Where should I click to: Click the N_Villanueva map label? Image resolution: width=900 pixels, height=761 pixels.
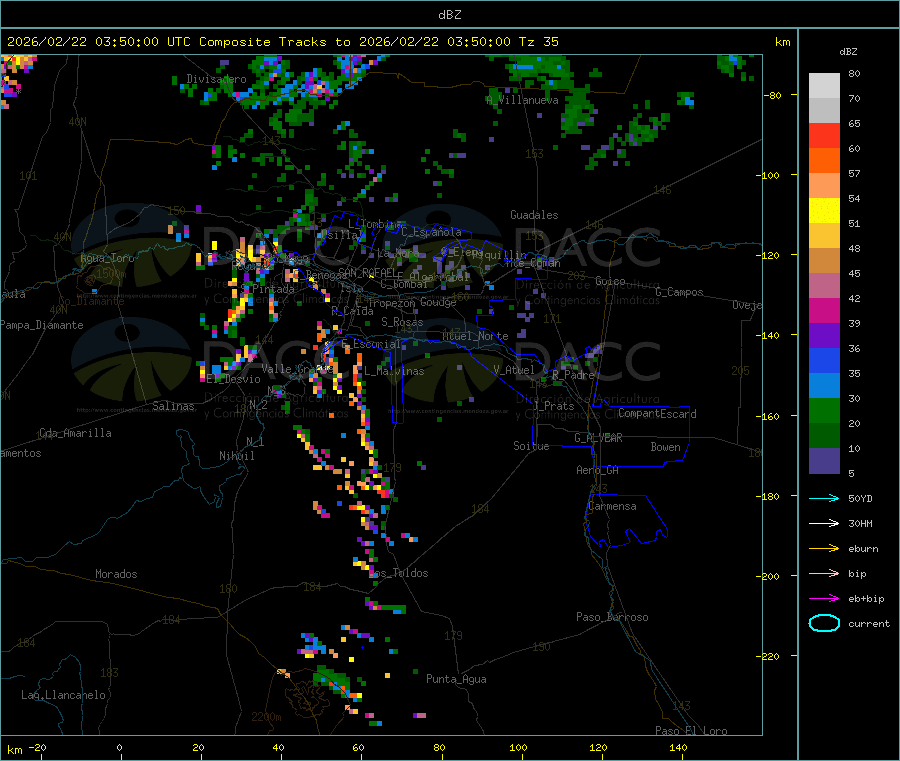pos(522,100)
